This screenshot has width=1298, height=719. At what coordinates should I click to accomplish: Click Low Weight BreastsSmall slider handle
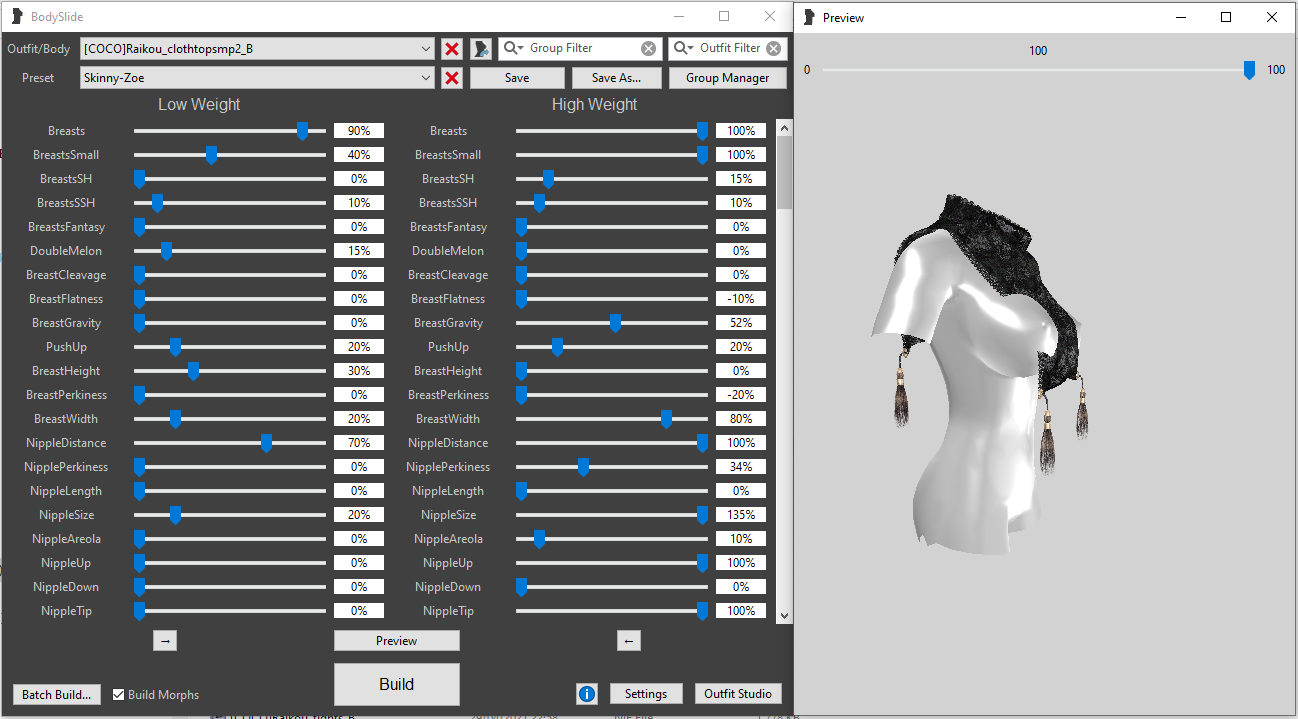click(x=212, y=155)
